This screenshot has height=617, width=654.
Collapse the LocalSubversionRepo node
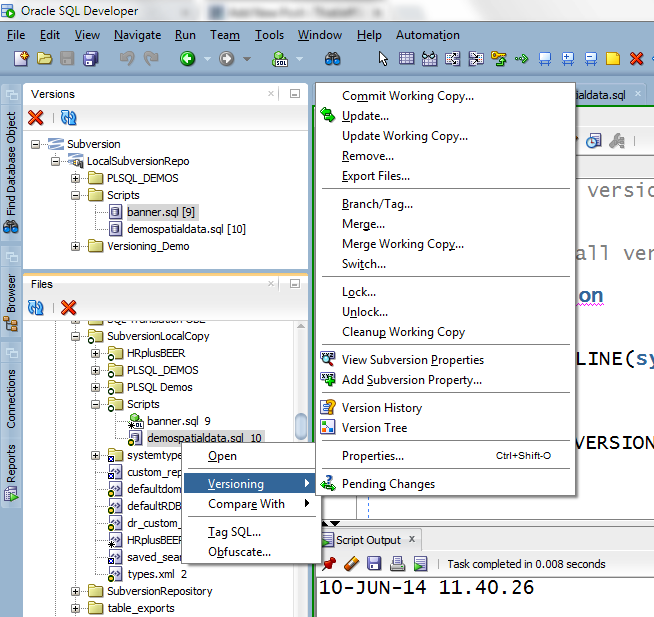click(x=55, y=161)
